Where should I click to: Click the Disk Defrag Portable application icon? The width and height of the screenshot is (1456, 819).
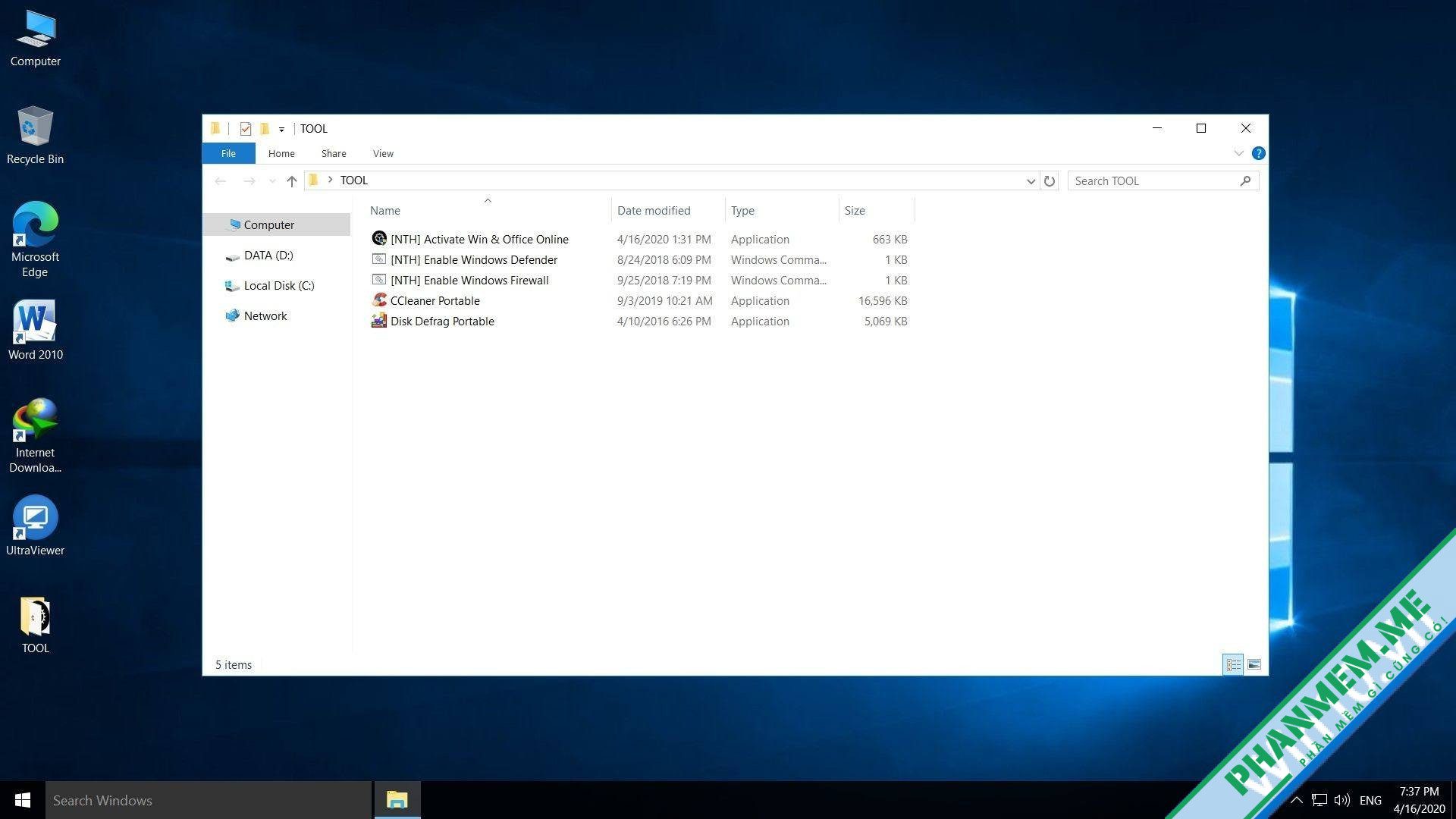pyautogui.click(x=378, y=321)
